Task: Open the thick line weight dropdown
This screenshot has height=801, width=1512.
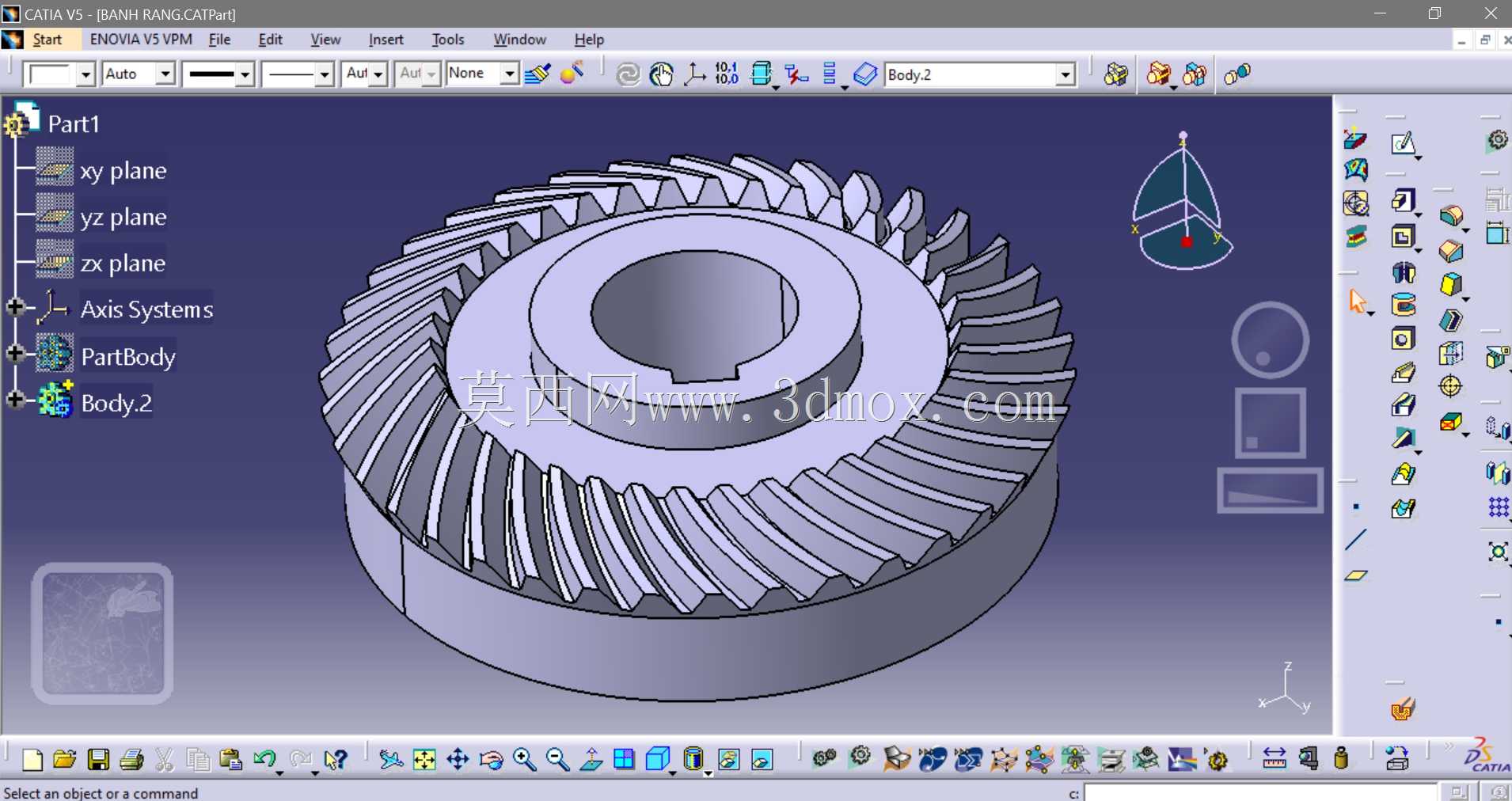Action: (245, 74)
